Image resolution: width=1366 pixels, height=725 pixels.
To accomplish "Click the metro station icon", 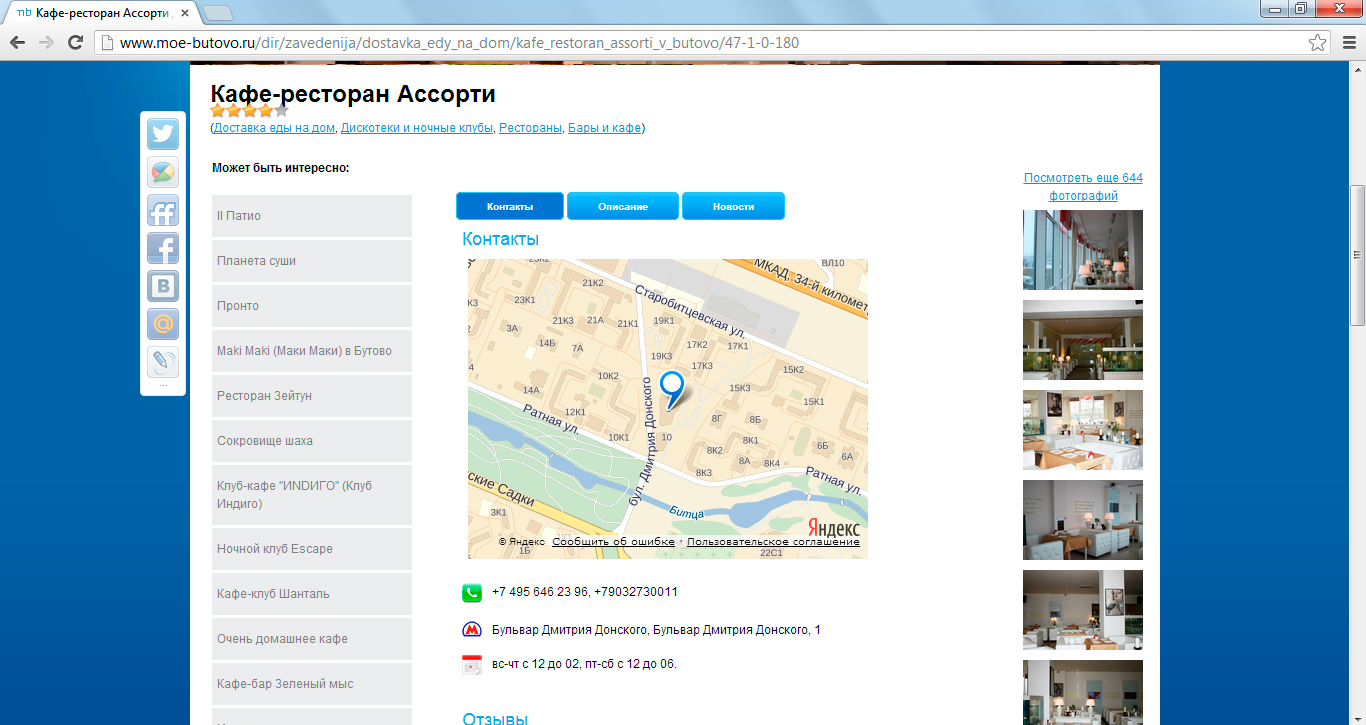I will 472,630.
